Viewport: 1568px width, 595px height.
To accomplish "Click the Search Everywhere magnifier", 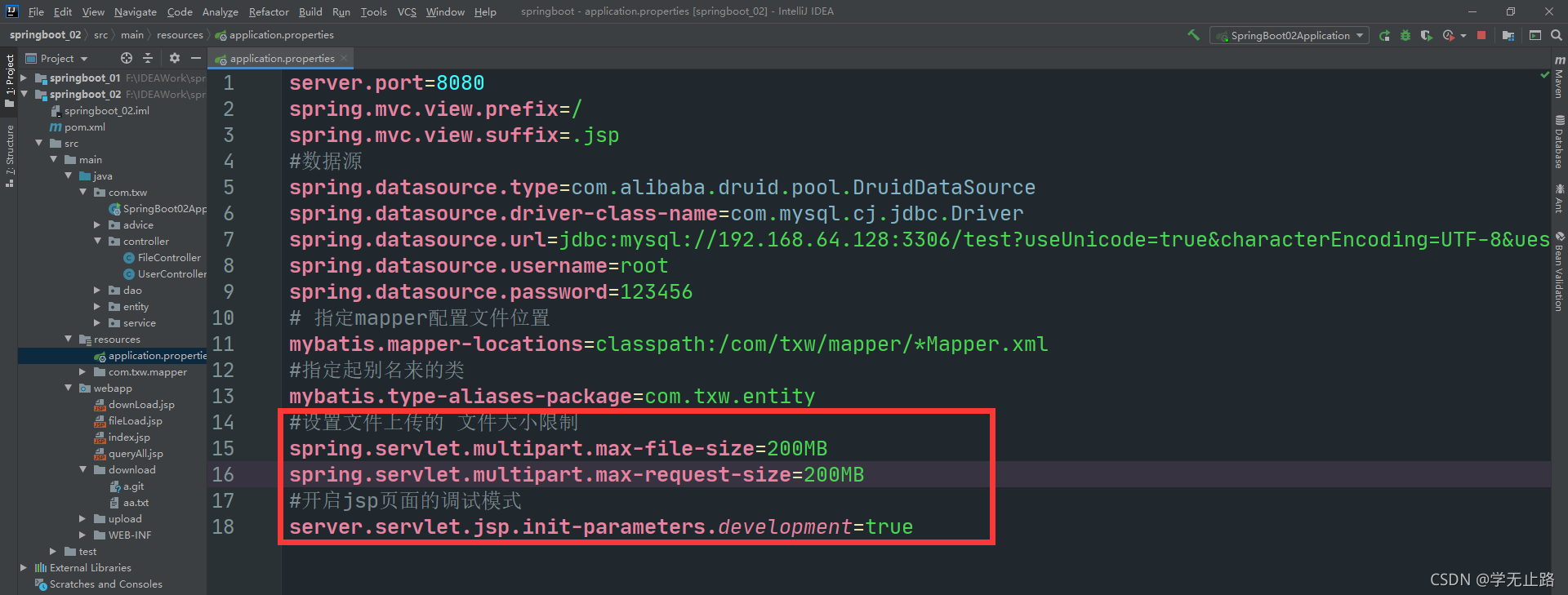I will coord(1556,35).
